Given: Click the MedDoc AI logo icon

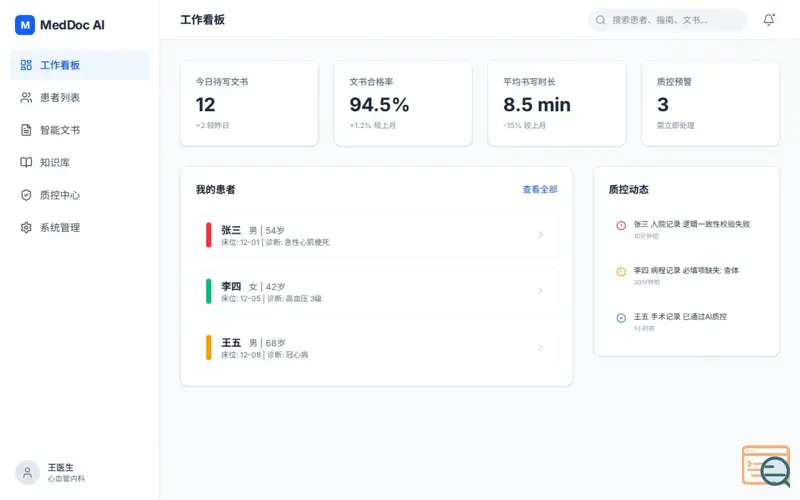Looking at the screenshot, I should click(x=25, y=25).
